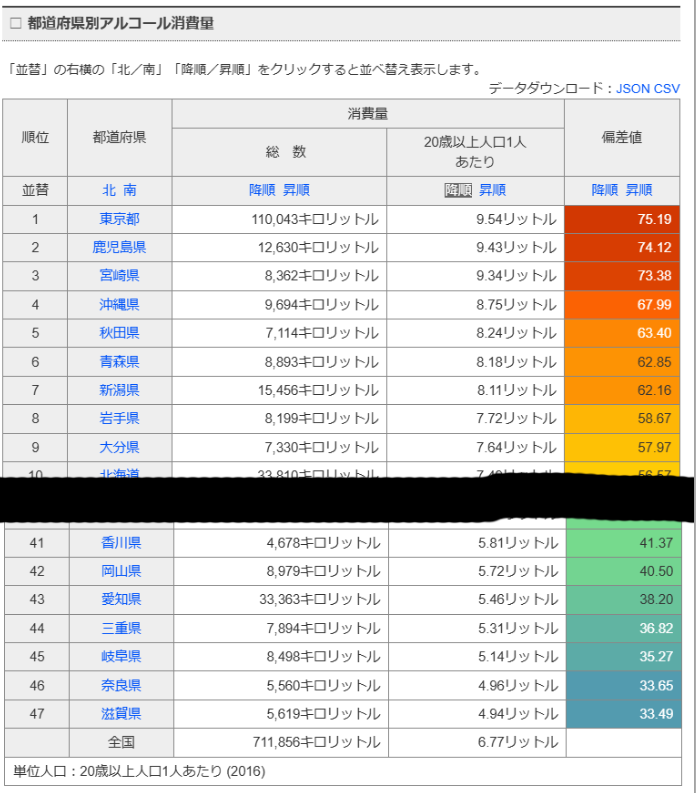Viewport: 696px width, 793px height.
Task: Sort prefectures from north using 北
Action: [108, 190]
